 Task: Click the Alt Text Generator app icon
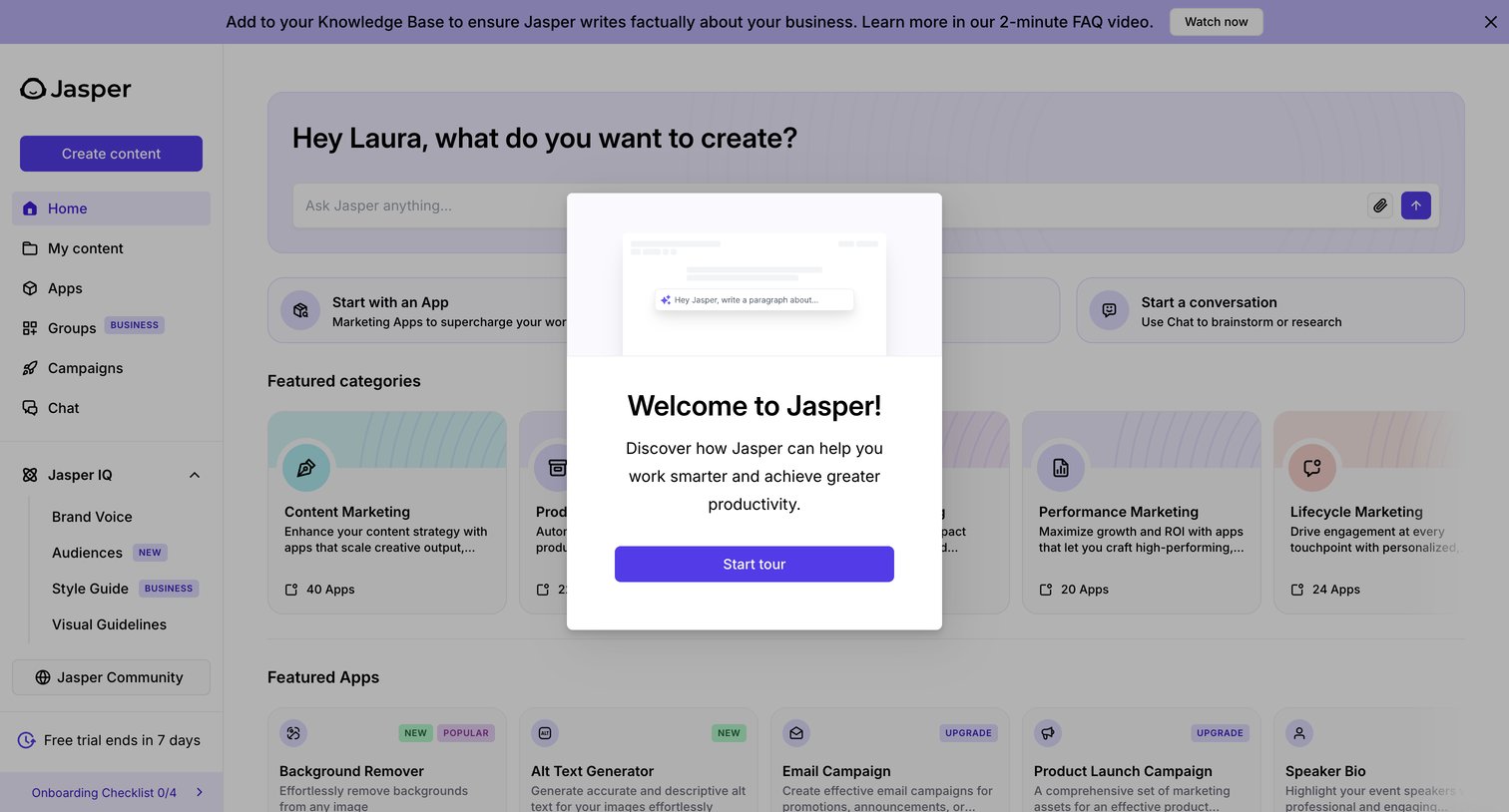pyautogui.click(x=545, y=733)
